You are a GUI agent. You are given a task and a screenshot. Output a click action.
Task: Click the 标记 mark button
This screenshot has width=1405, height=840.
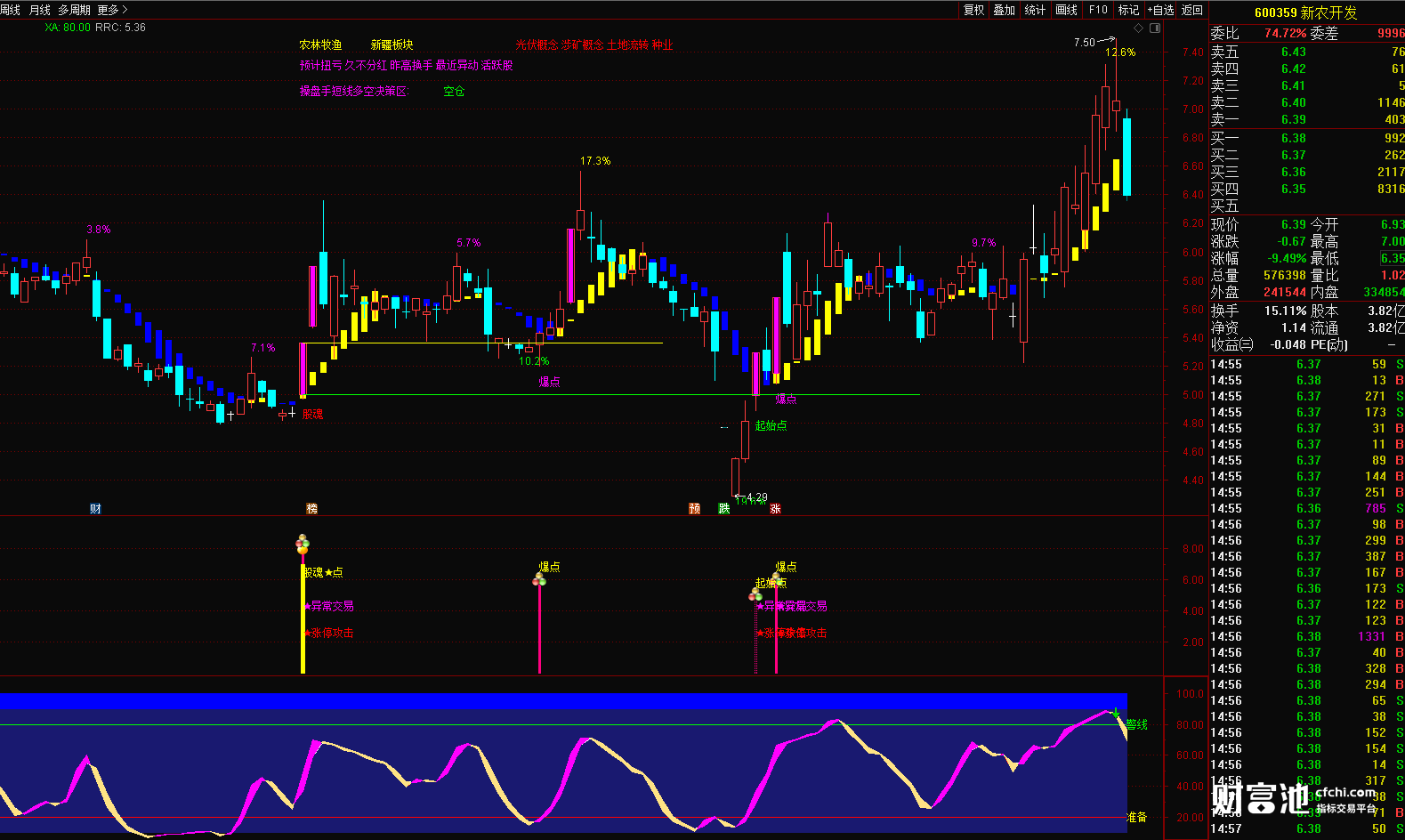point(1128,10)
